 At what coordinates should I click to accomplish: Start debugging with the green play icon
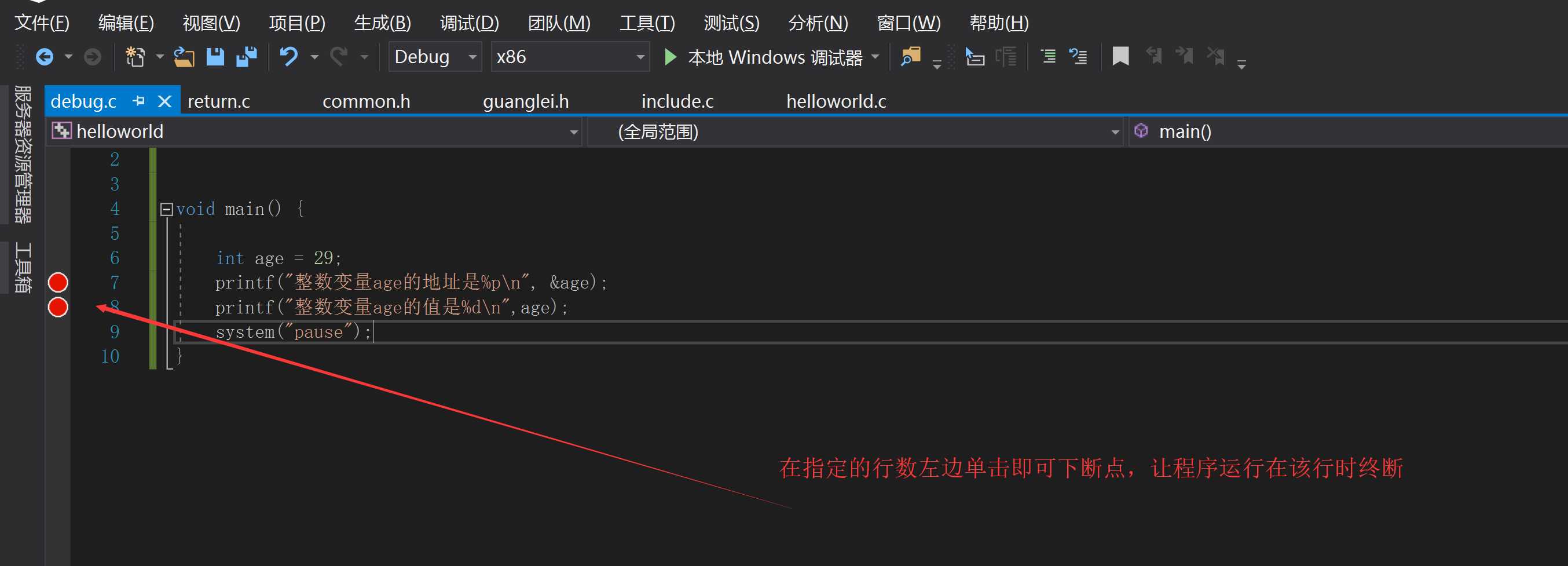coord(670,57)
